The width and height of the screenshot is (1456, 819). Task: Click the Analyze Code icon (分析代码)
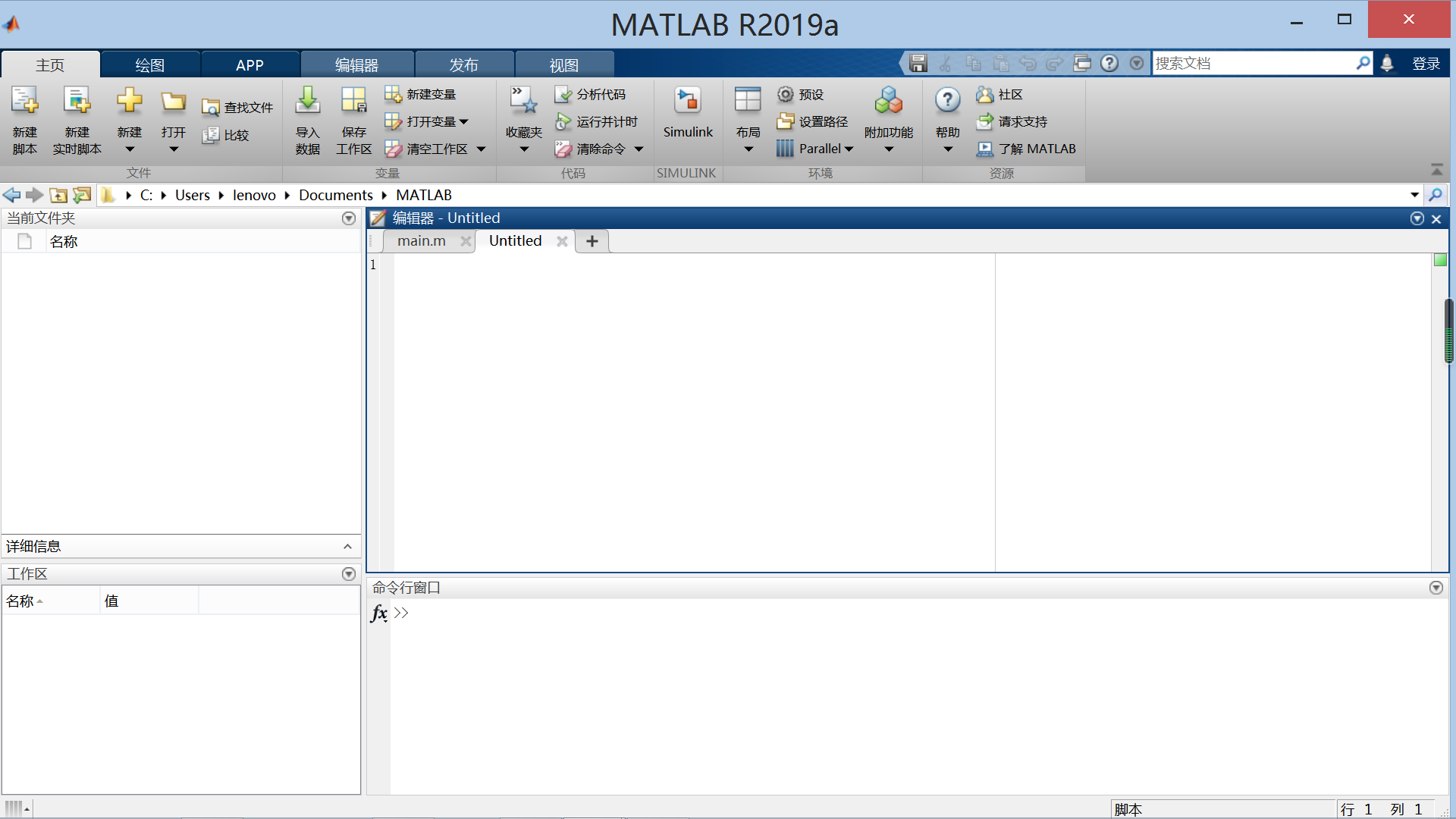[563, 94]
